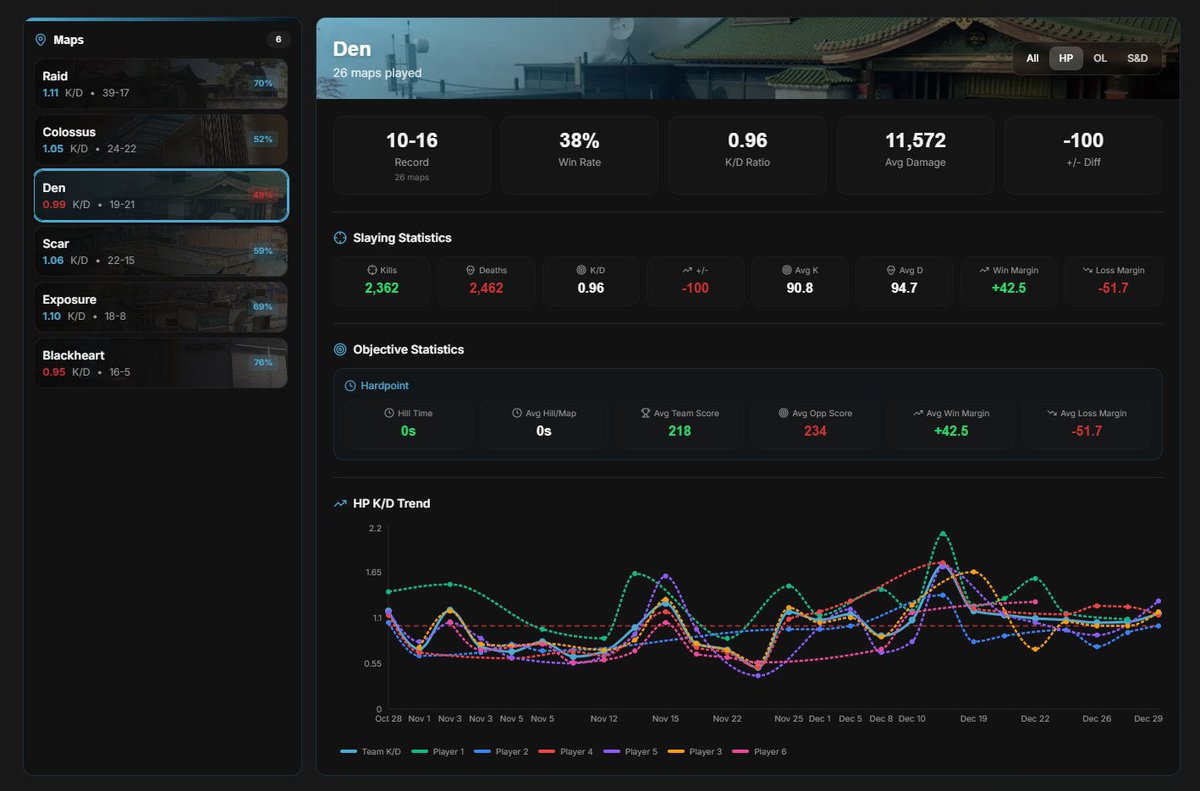Click the crosshair icon beside Kills stat

tap(371, 269)
